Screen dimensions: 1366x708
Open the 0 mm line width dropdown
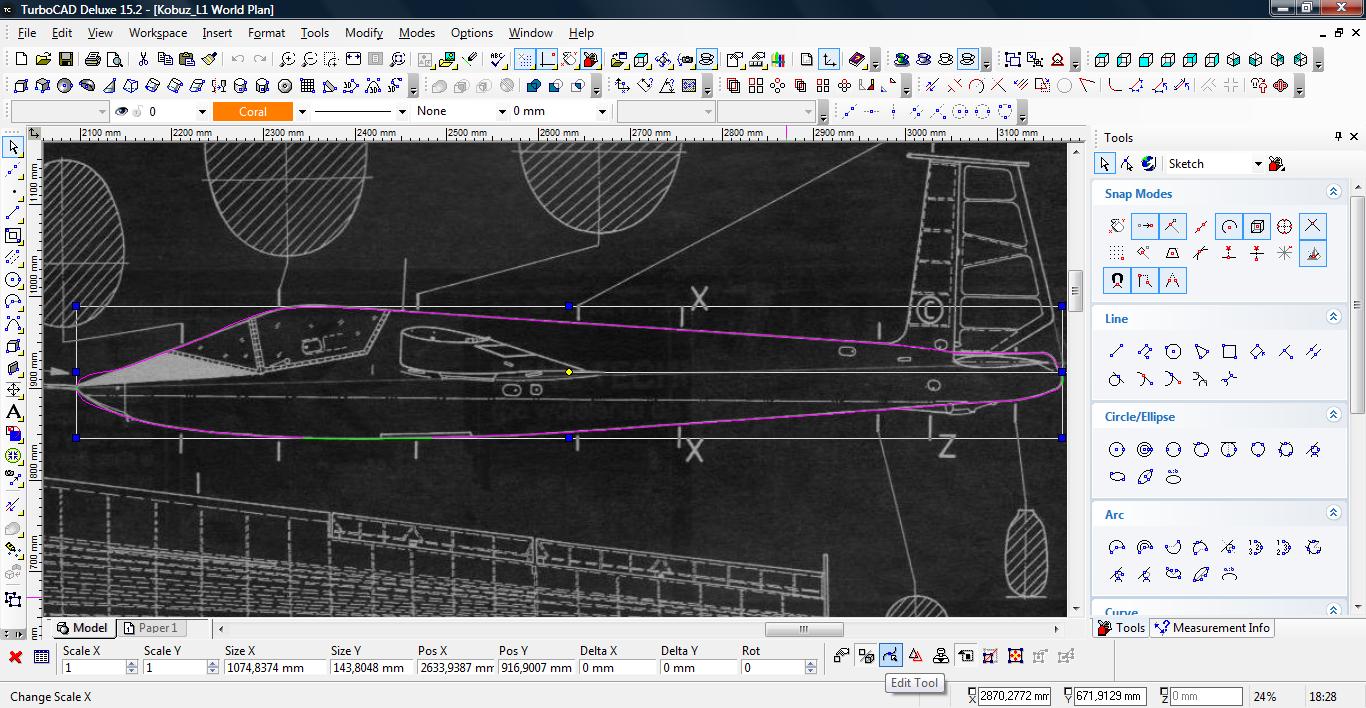602,111
